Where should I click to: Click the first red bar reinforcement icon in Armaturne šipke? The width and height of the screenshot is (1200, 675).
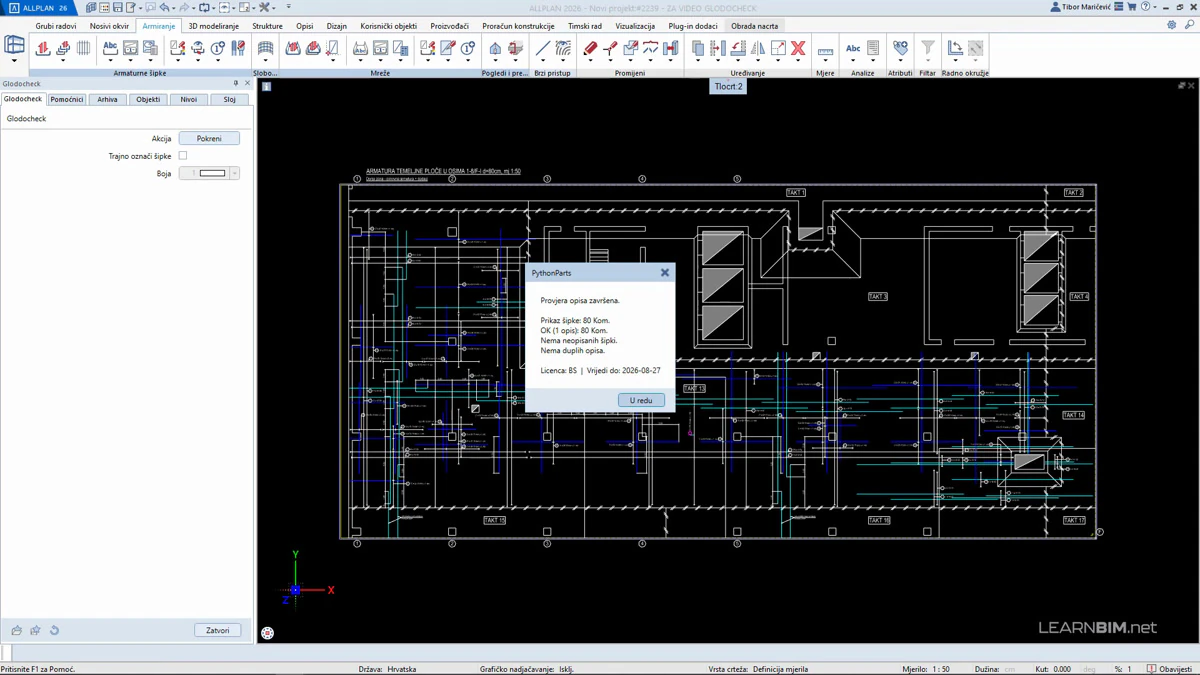coord(43,47)
